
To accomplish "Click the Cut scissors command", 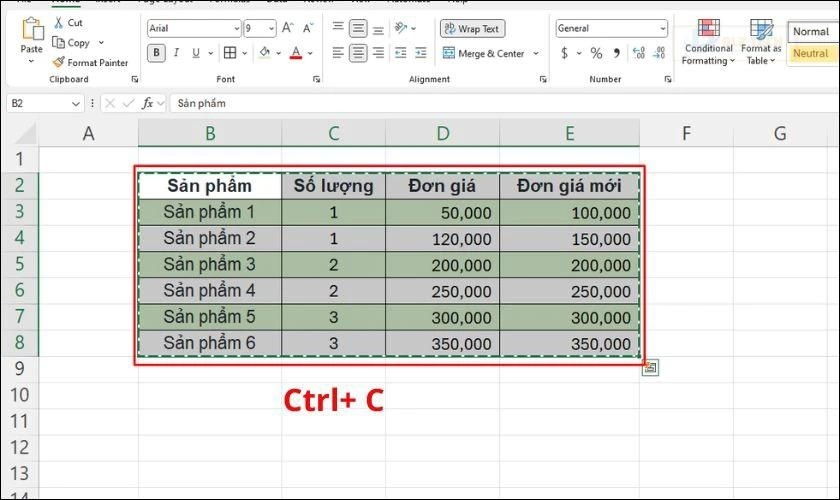I will 68,23.
